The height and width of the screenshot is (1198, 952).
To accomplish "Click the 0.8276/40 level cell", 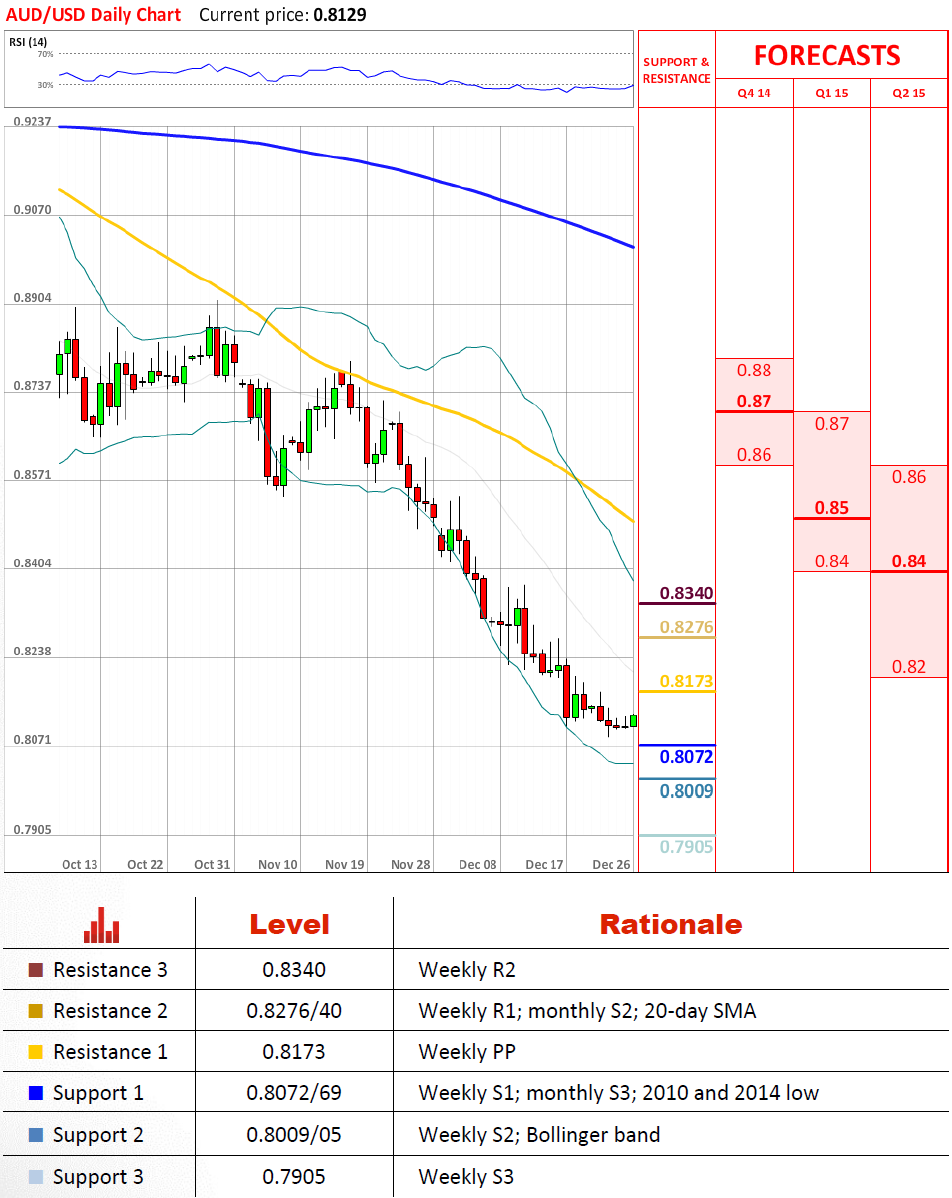I will tap(293, 1011).
